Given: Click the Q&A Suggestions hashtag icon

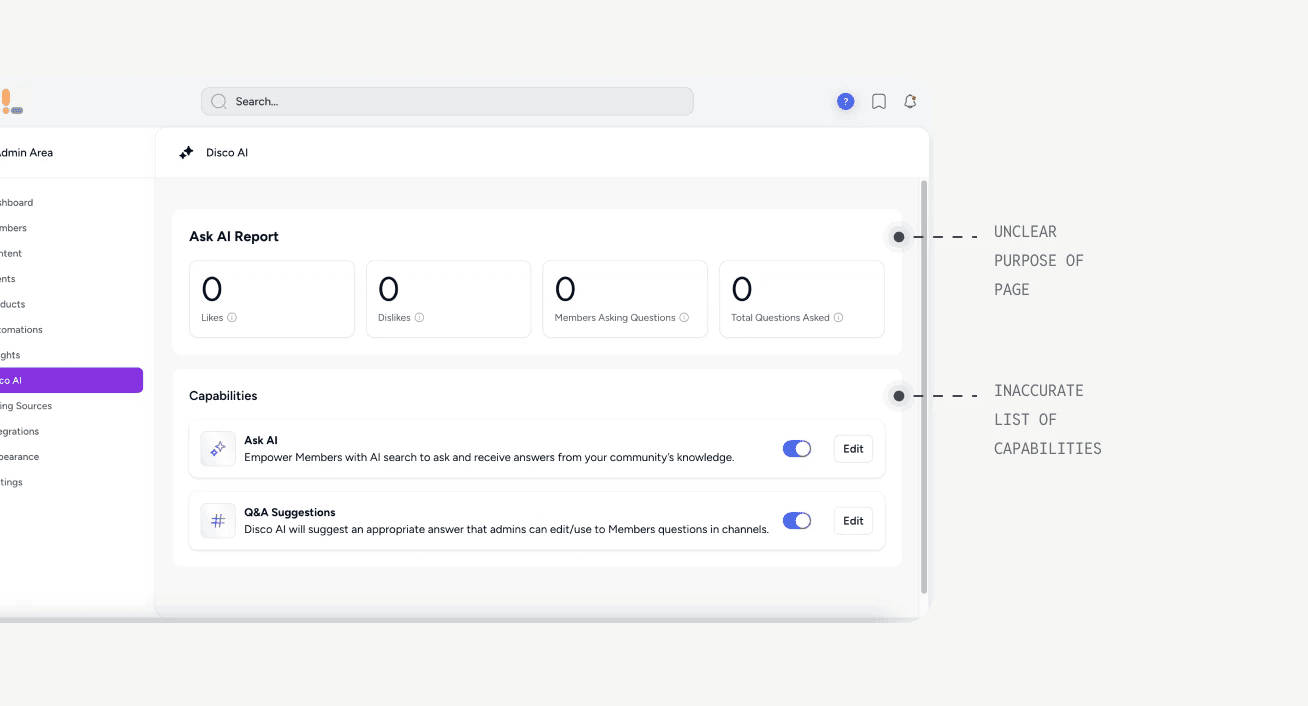Looking at the screenshot, I should 218,521.
